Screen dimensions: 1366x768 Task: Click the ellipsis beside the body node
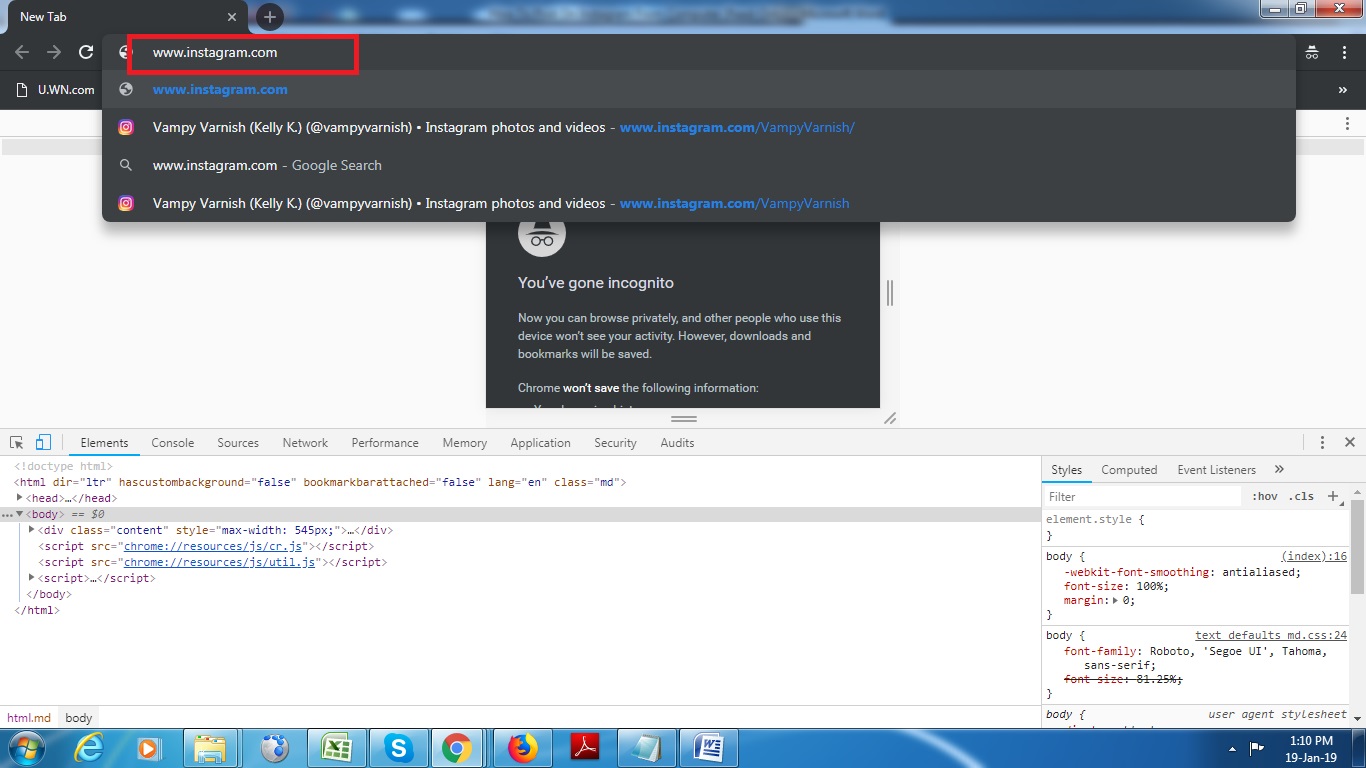click(x=7, y=515)
